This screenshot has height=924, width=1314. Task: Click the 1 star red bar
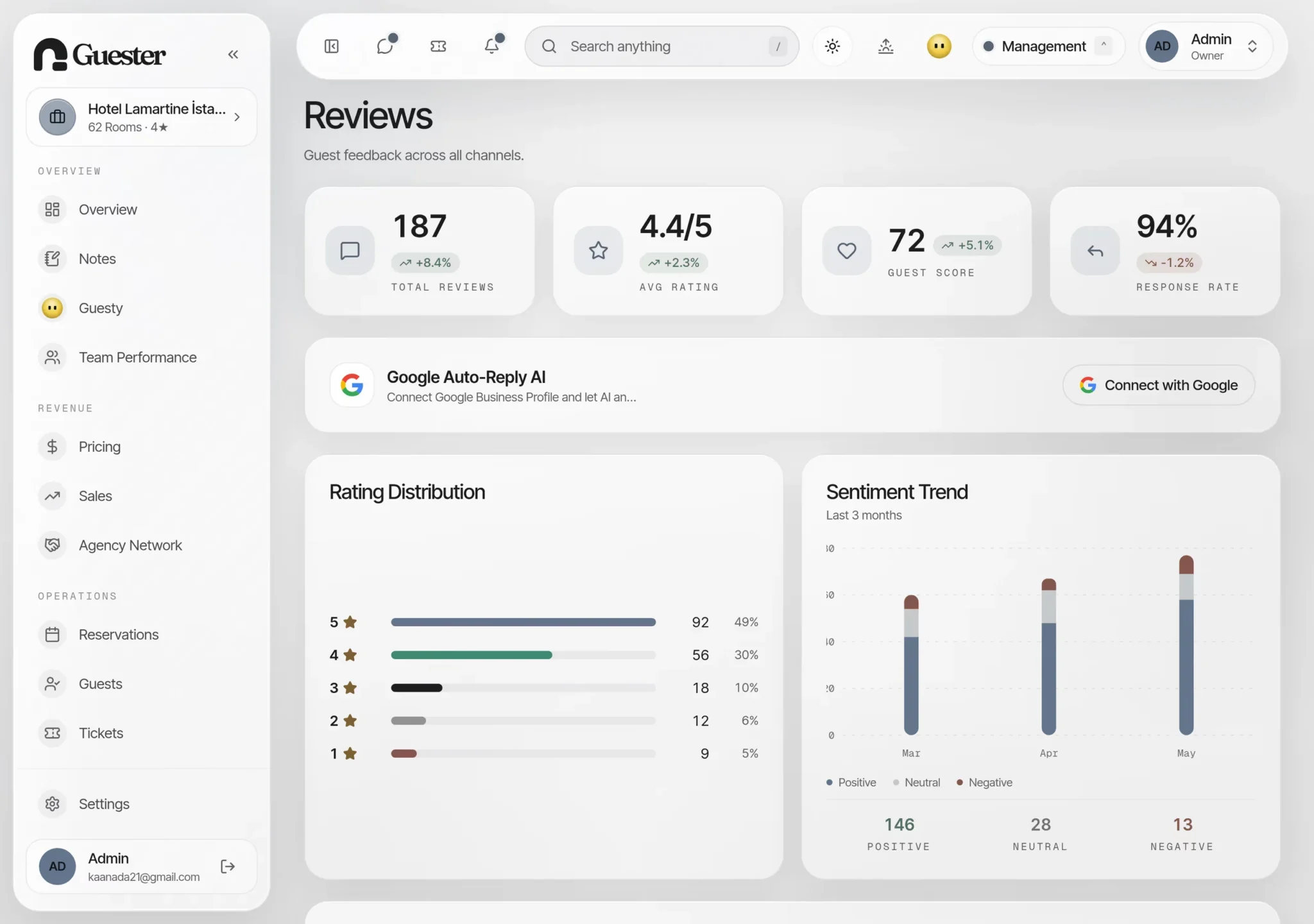pyautogui.click(x=404, y=753)
